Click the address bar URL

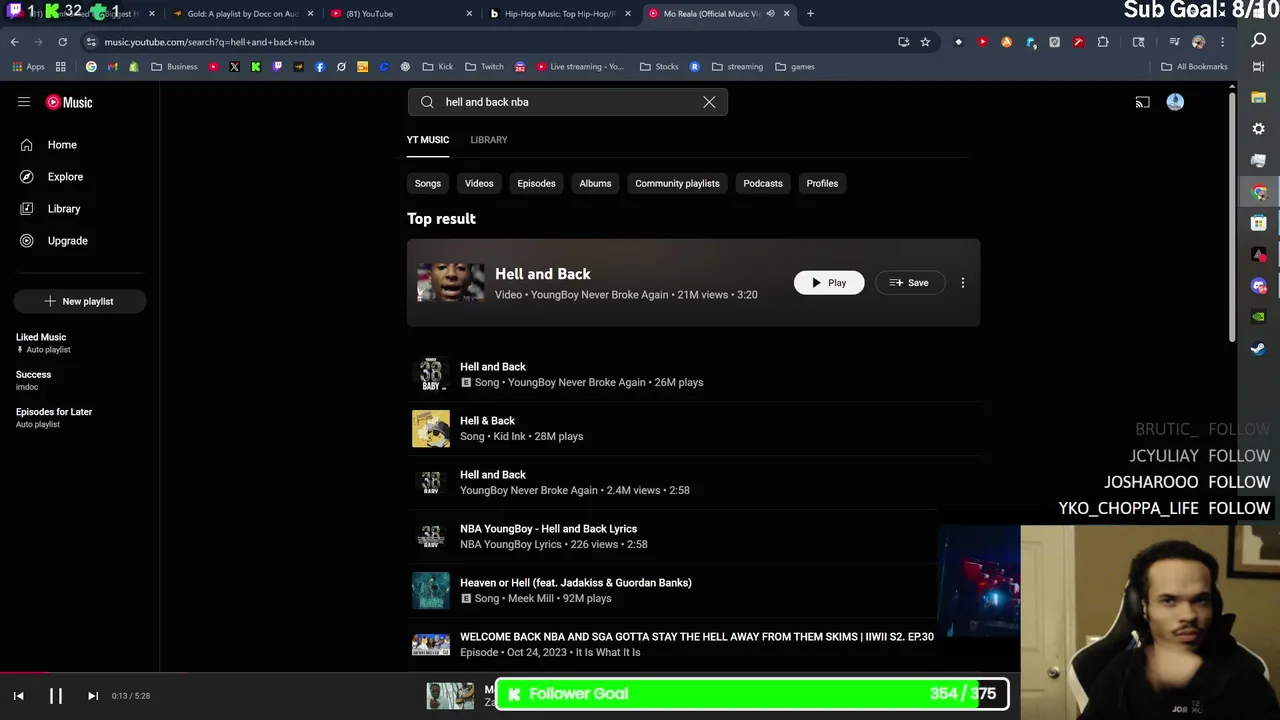click(209, 42)
